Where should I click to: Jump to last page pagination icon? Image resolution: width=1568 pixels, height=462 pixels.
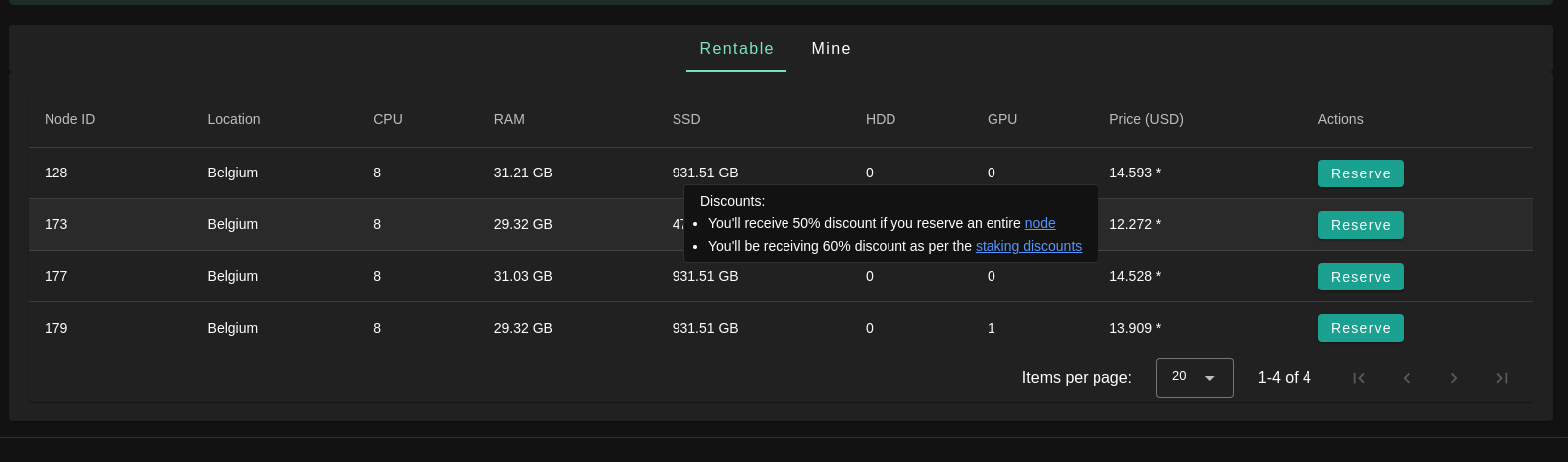point(1502,378)
